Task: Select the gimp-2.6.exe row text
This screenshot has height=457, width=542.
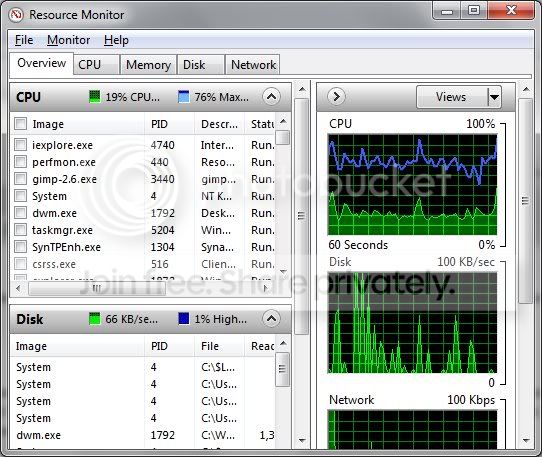Action: tap(64, 179)
